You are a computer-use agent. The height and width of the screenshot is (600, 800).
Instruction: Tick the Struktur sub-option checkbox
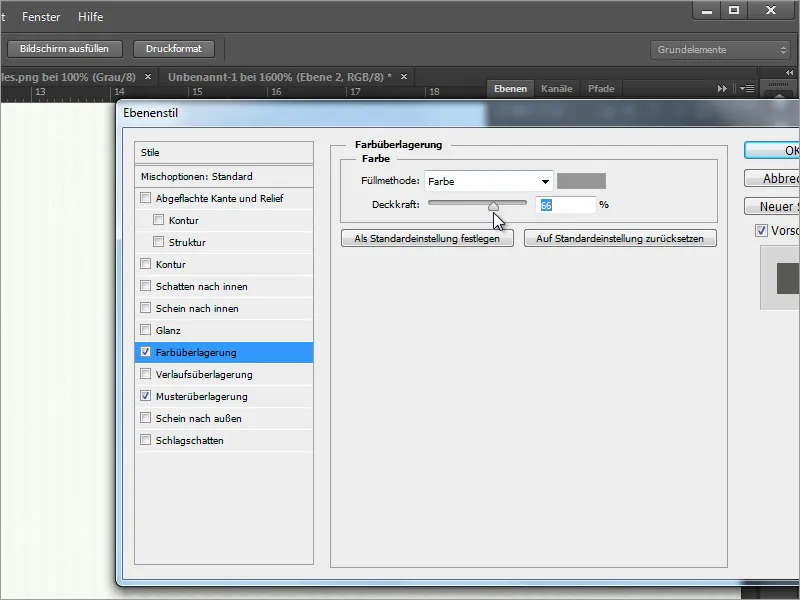[159, 241]
